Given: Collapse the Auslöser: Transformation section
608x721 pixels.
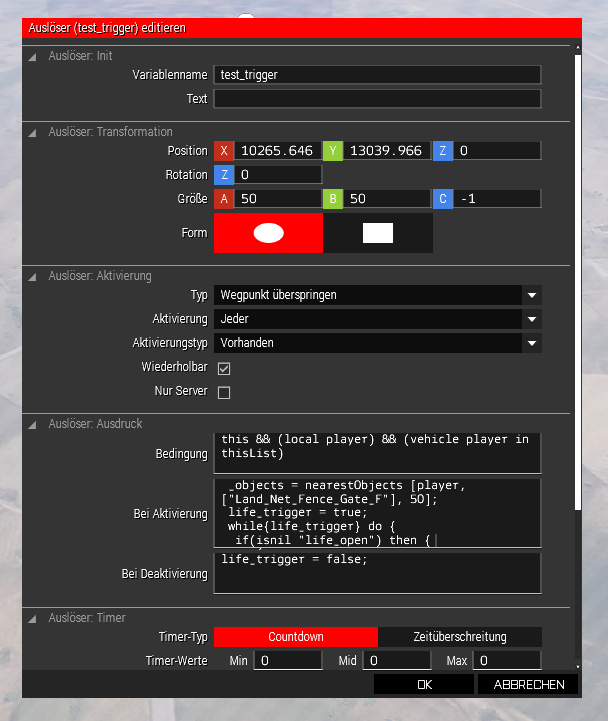Looking at the screenshot, I should (x=32, y=133).
